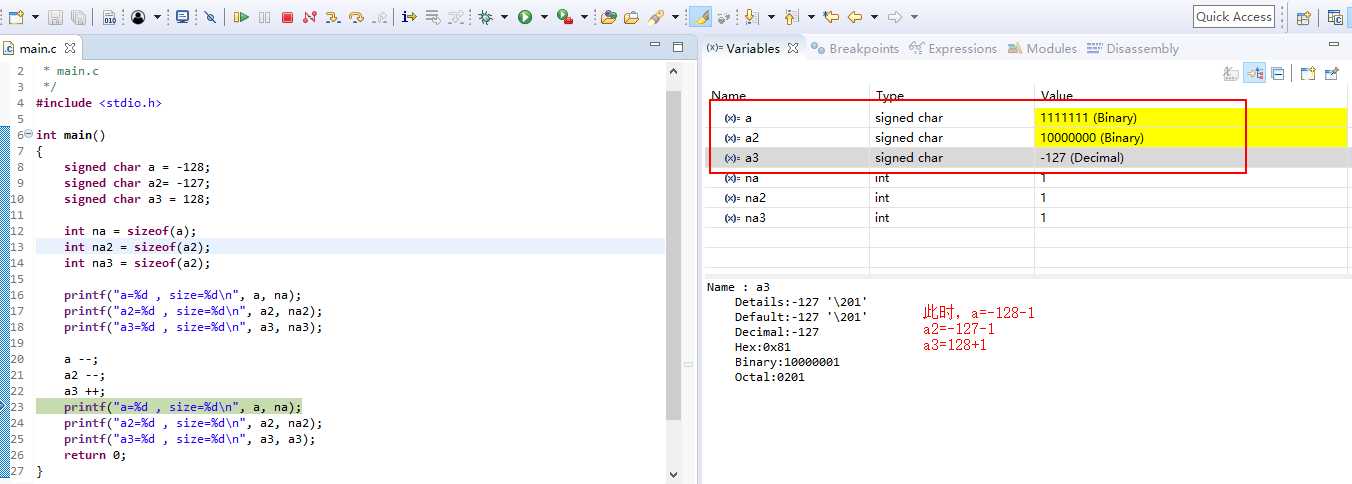Toggle Show Logical Structure icon
1352x484 pixels.
pyautogui.click(x=1254, y=73)
